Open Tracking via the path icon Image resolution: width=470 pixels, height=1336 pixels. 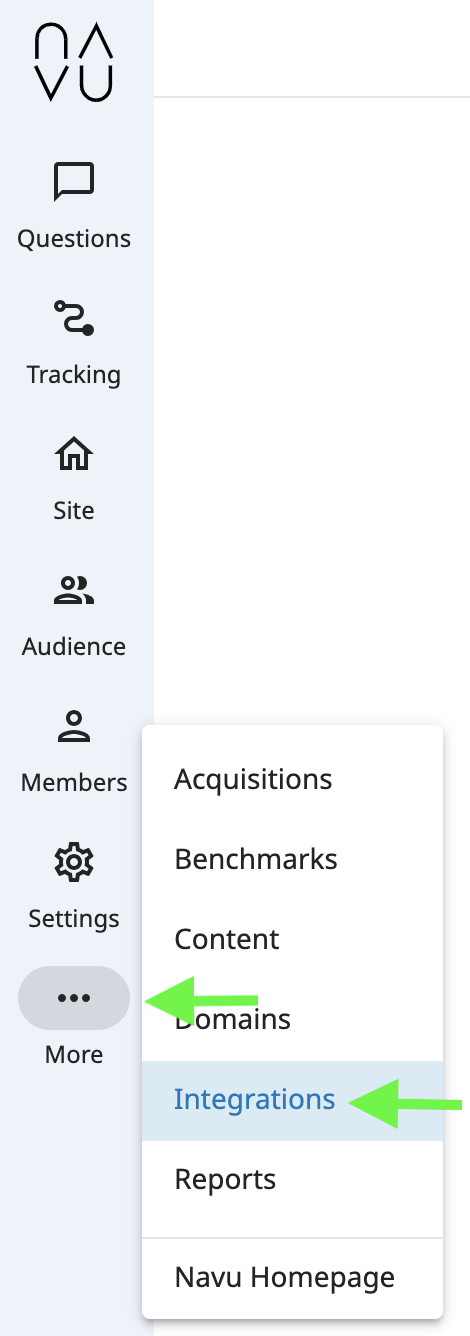click(74, 318)
